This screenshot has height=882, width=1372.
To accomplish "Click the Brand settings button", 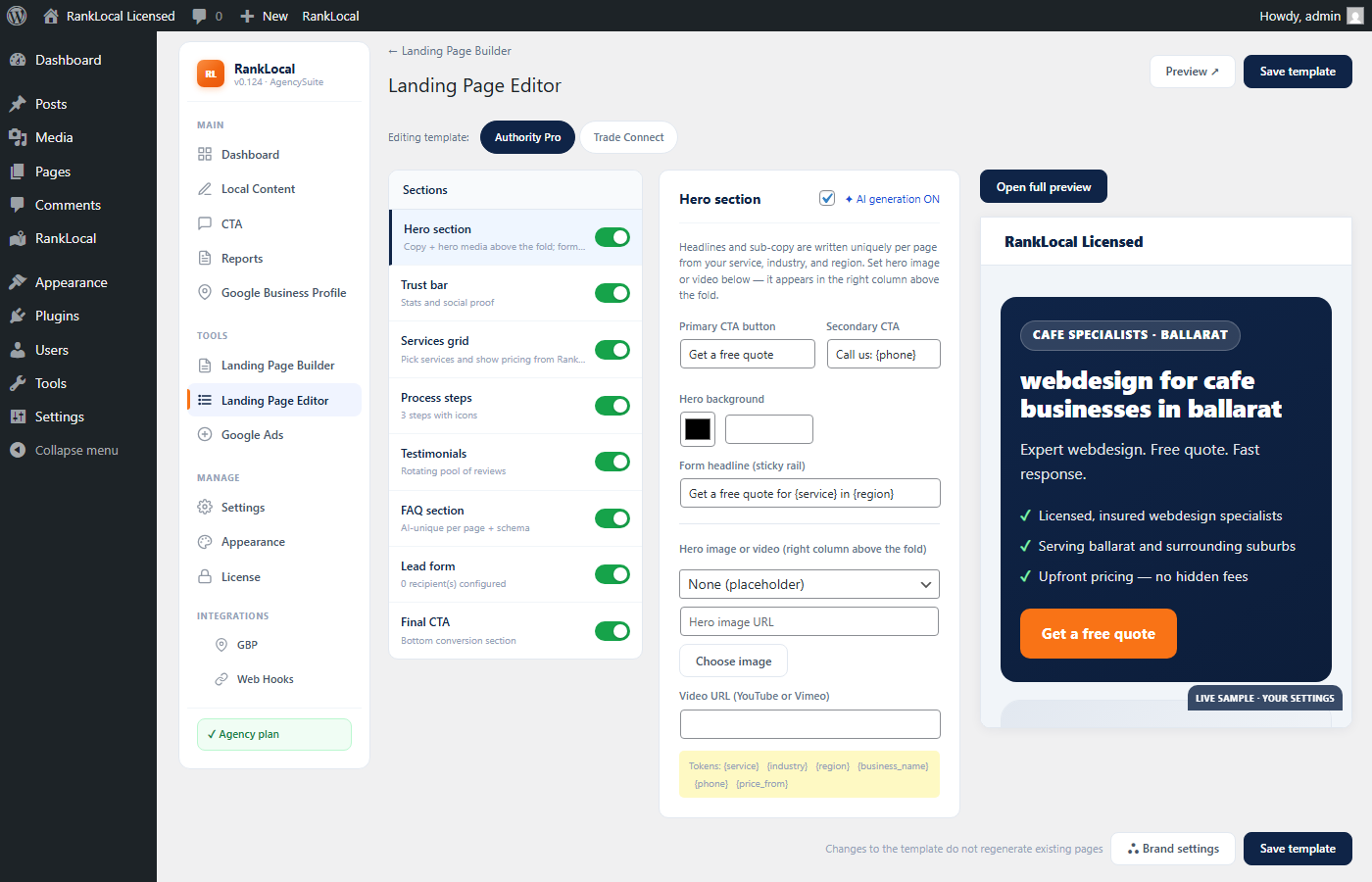I will (x=1173, y=849).
